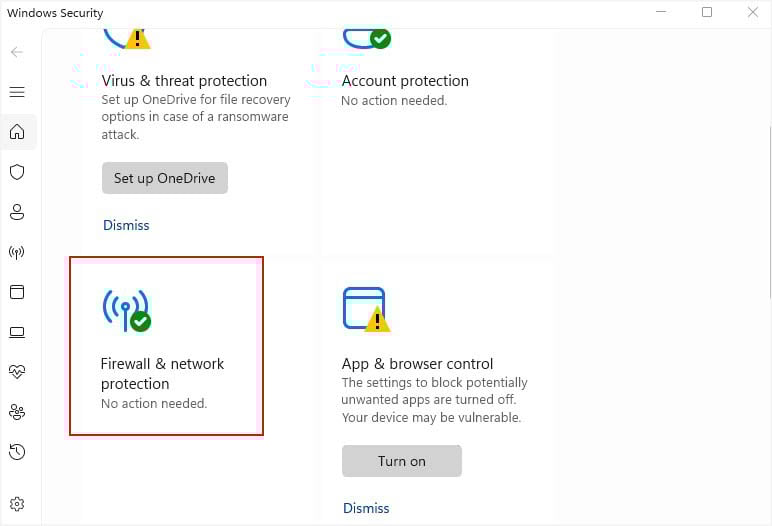Image resolution: width=772 pixels, height=526 pixels.
Task: Open Firewall & network protection tile
Action: click(x=166, y=346)
